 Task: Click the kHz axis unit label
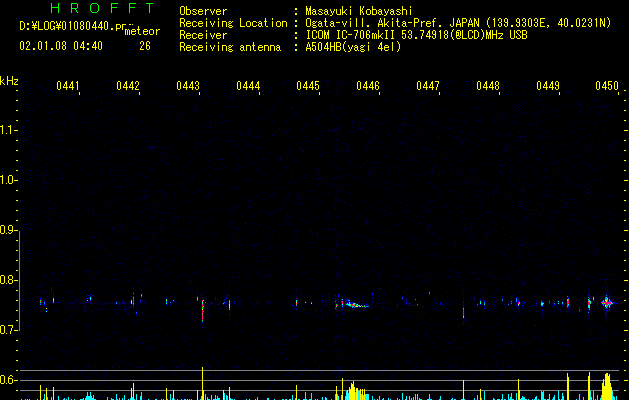click(9, 81)
